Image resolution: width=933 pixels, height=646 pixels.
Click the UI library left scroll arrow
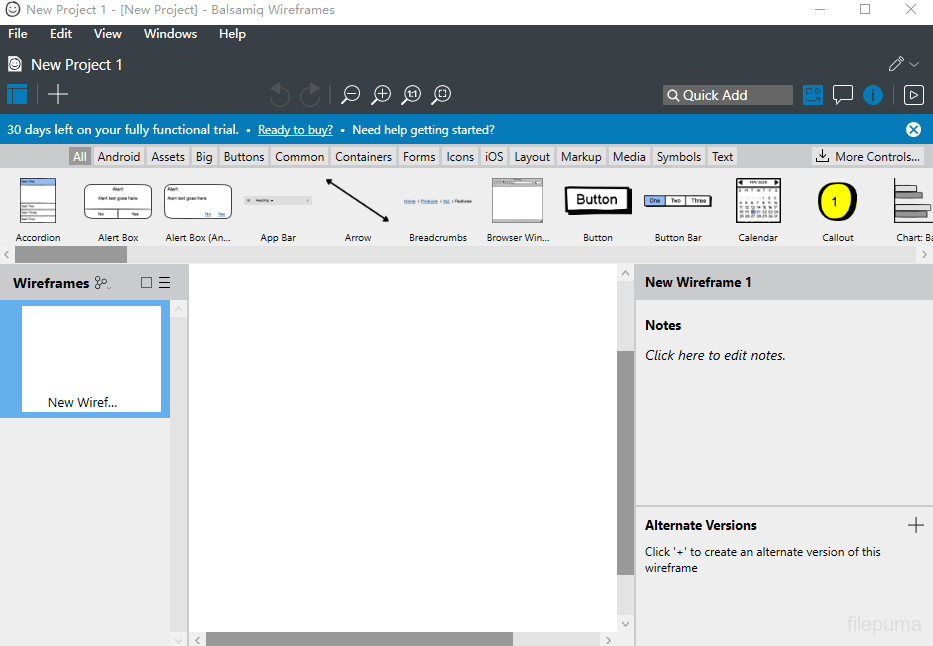pos(7,255)
